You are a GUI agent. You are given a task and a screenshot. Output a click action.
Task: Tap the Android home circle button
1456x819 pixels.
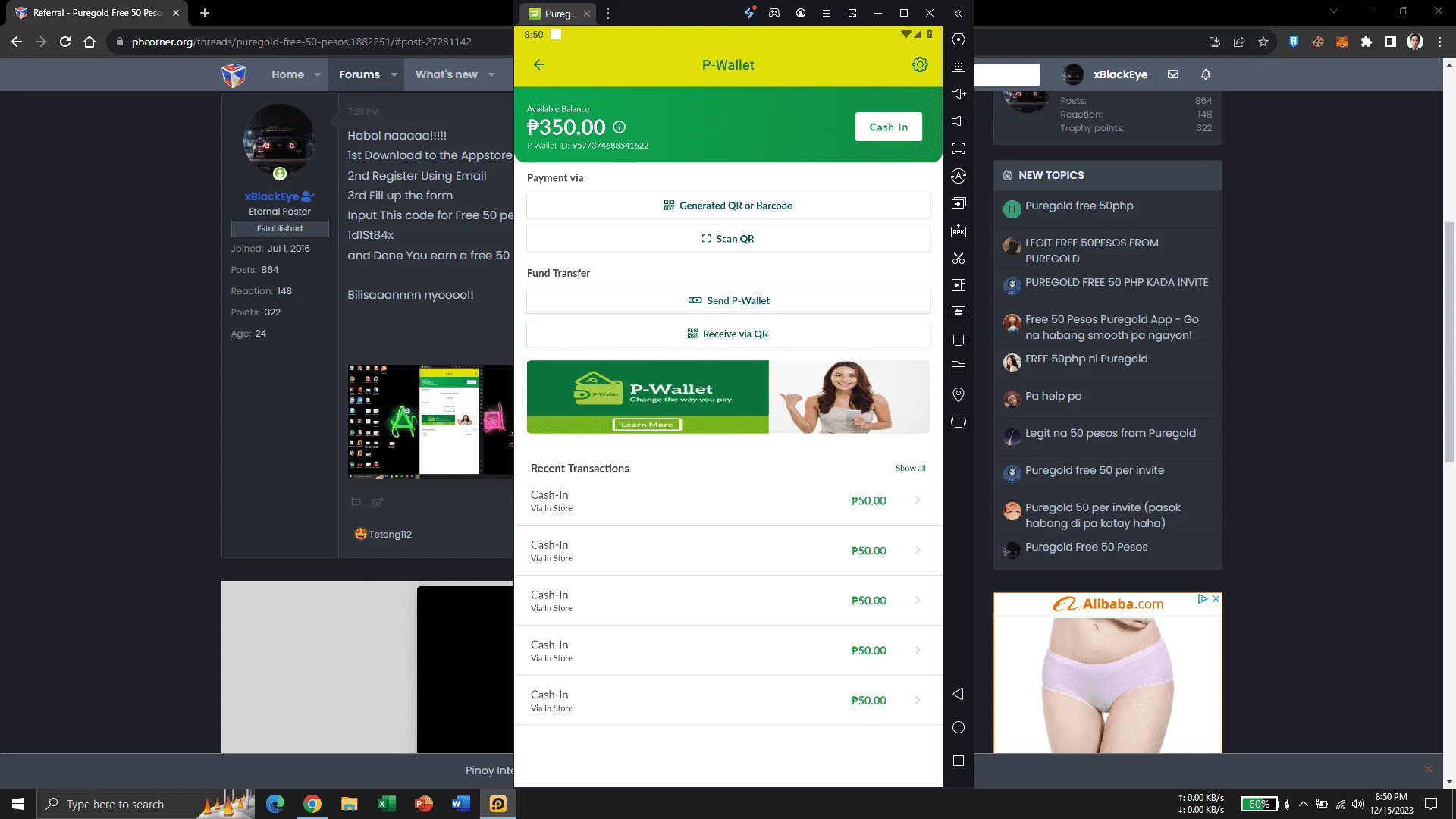pos(959,727)
